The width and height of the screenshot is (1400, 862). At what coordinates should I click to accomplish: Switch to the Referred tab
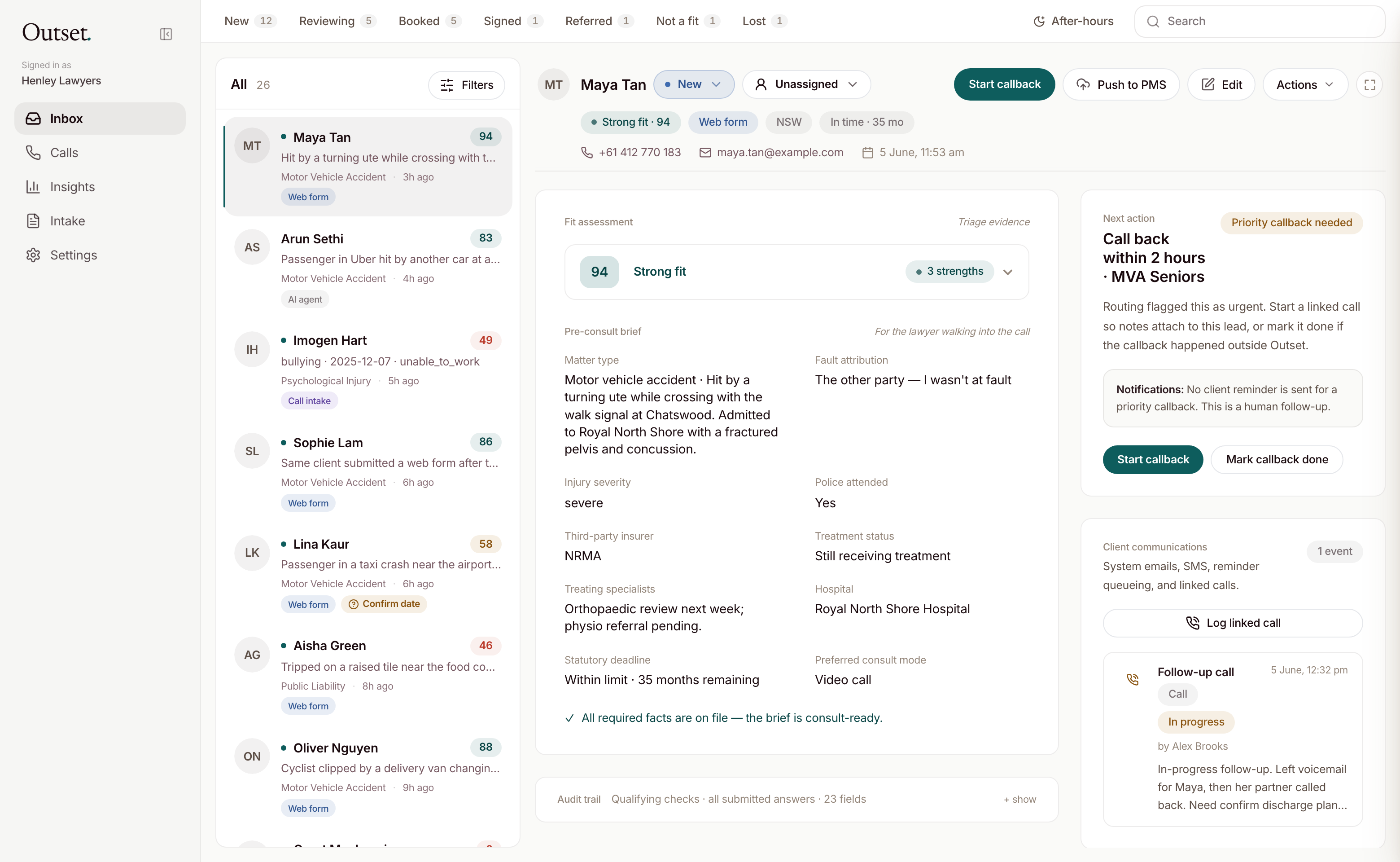[599, 21]
